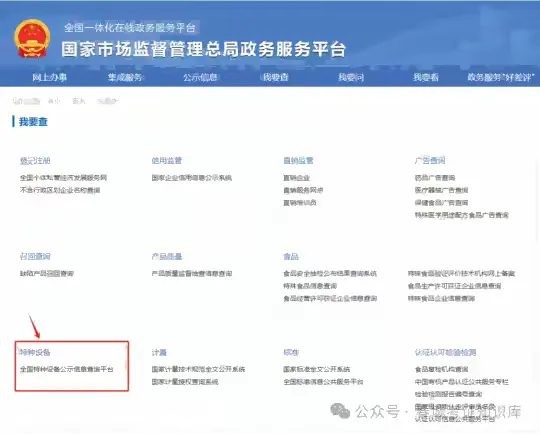
Task: Open 食品经营许可获证企业信息查询 link
Action: [330, 298]
